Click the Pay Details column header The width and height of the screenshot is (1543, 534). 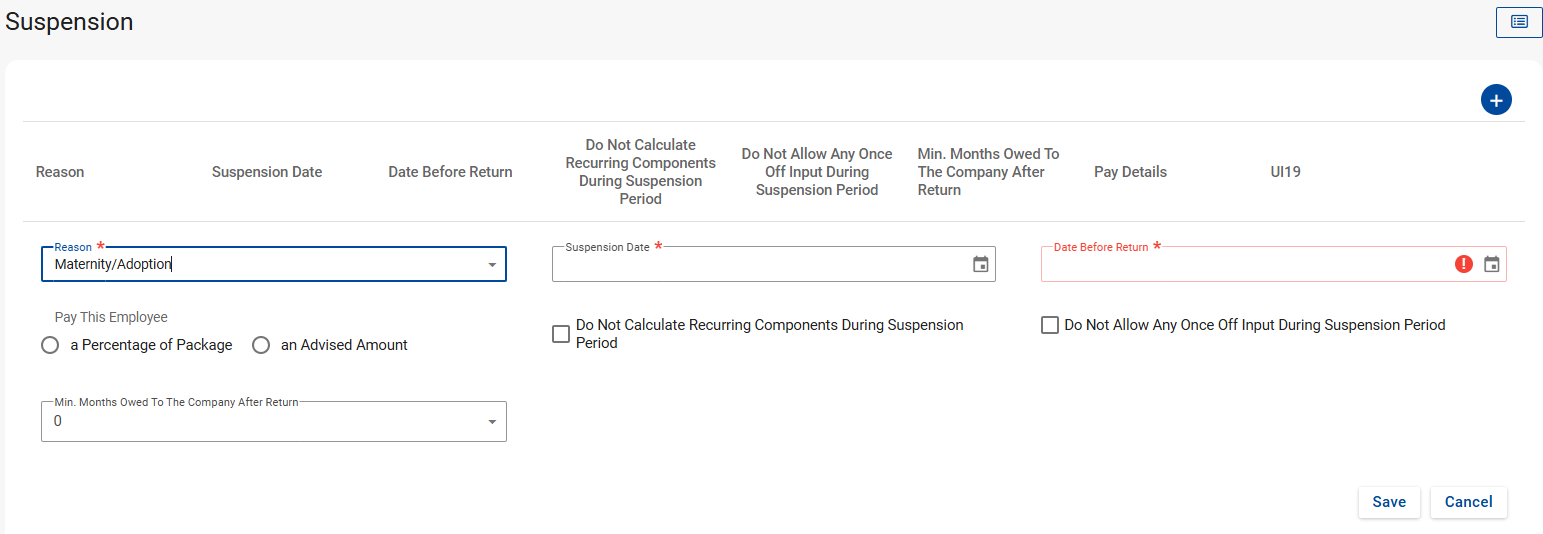[x=1130, y=172]
